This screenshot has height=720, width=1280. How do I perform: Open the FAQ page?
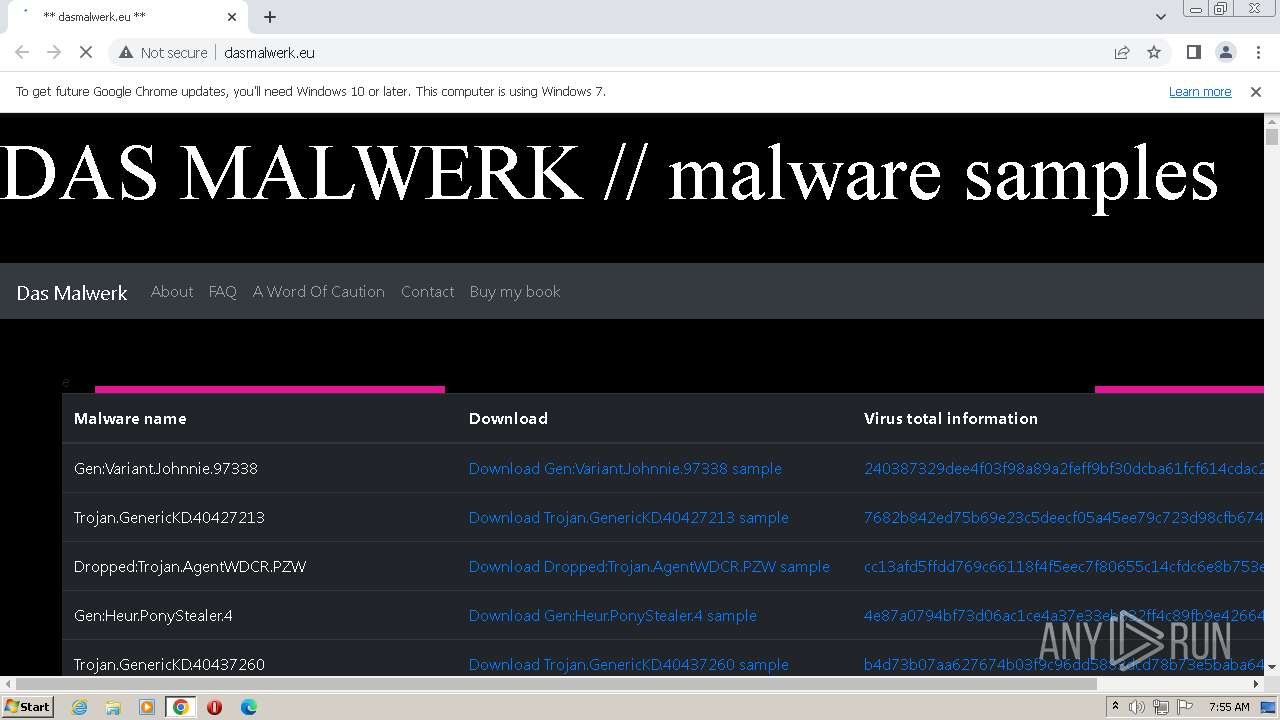[222, 291]
